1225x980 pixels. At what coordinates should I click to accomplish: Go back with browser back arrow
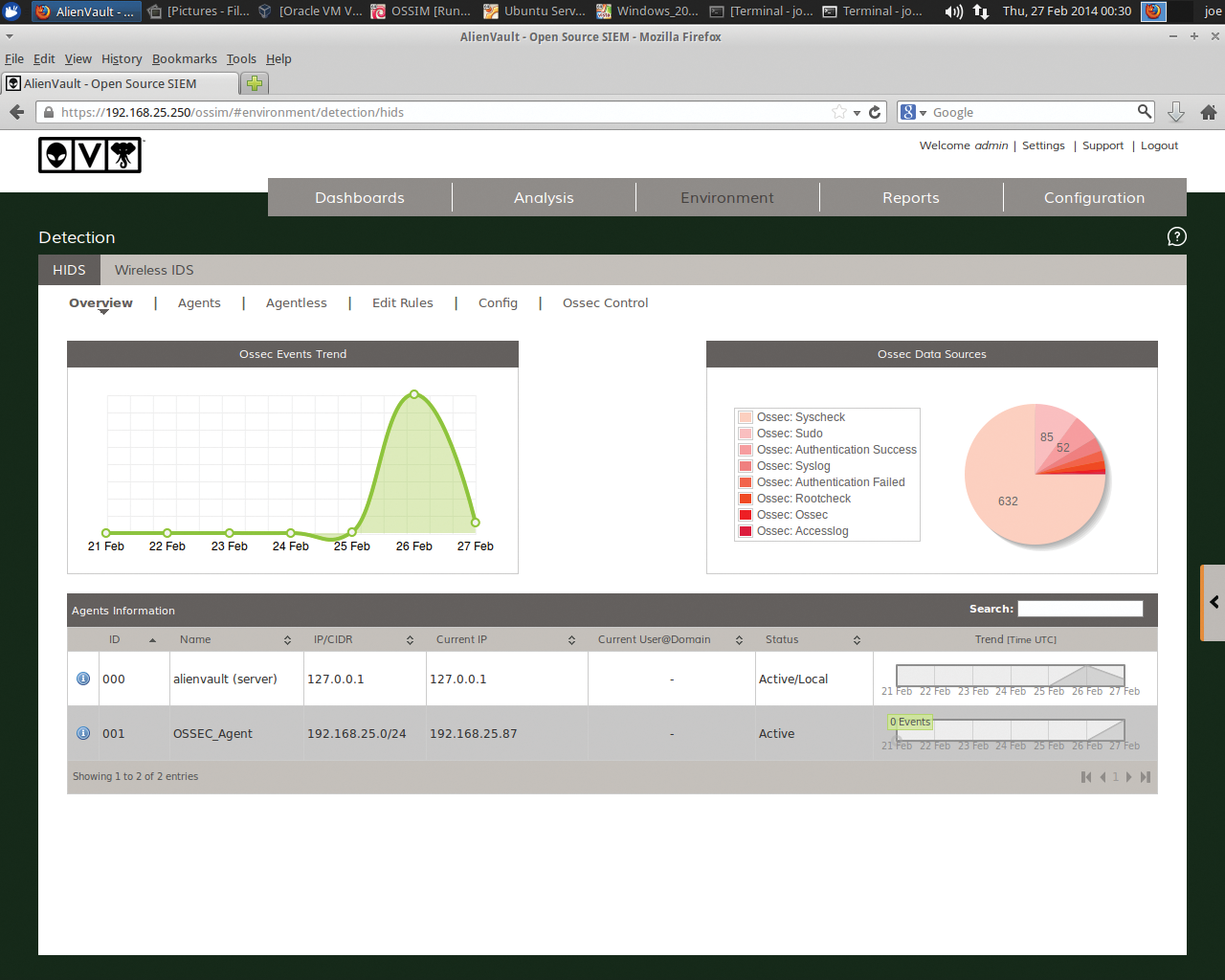(x=16, y=112)
